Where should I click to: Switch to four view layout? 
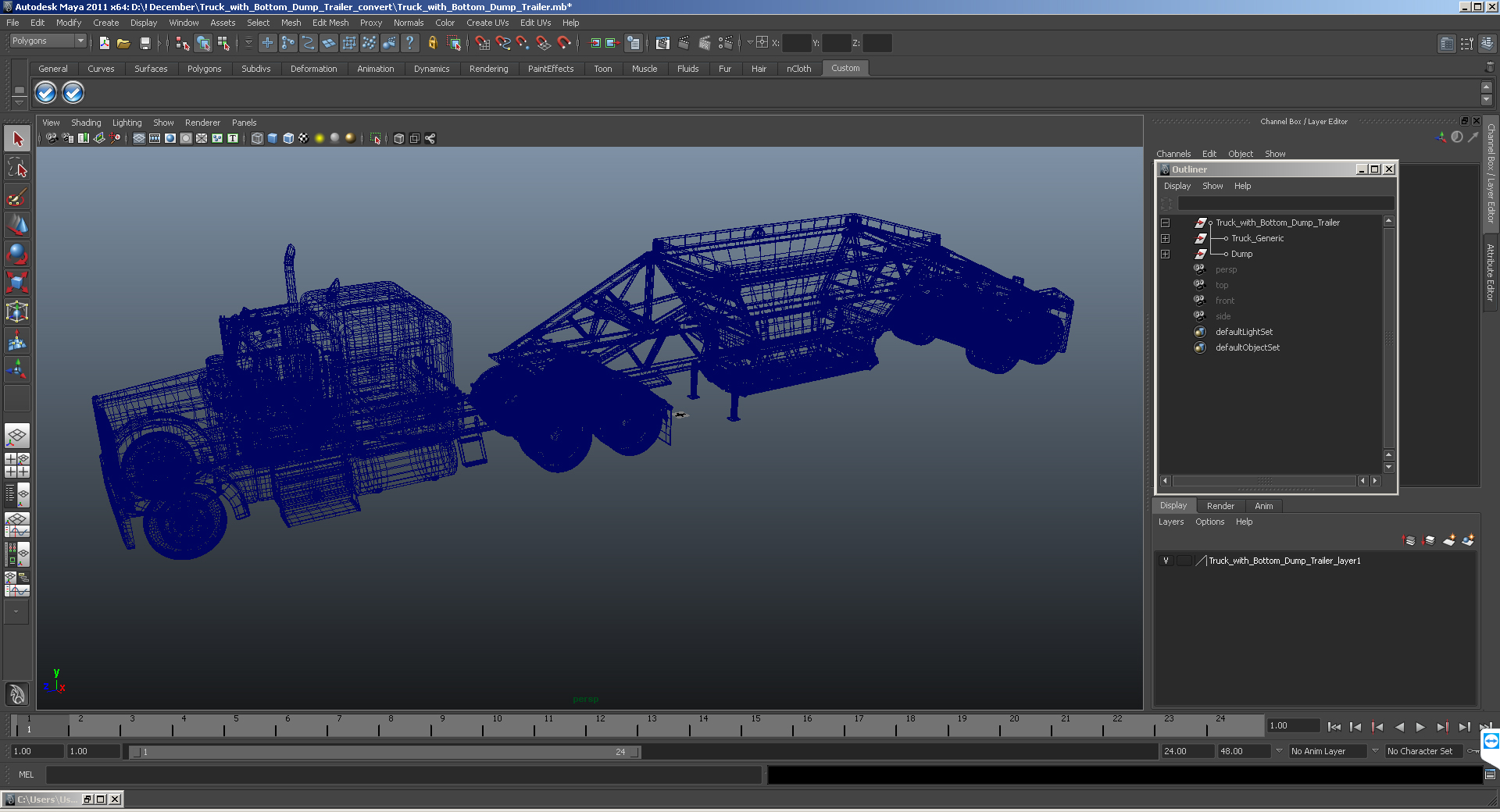(x=17, y=465)
